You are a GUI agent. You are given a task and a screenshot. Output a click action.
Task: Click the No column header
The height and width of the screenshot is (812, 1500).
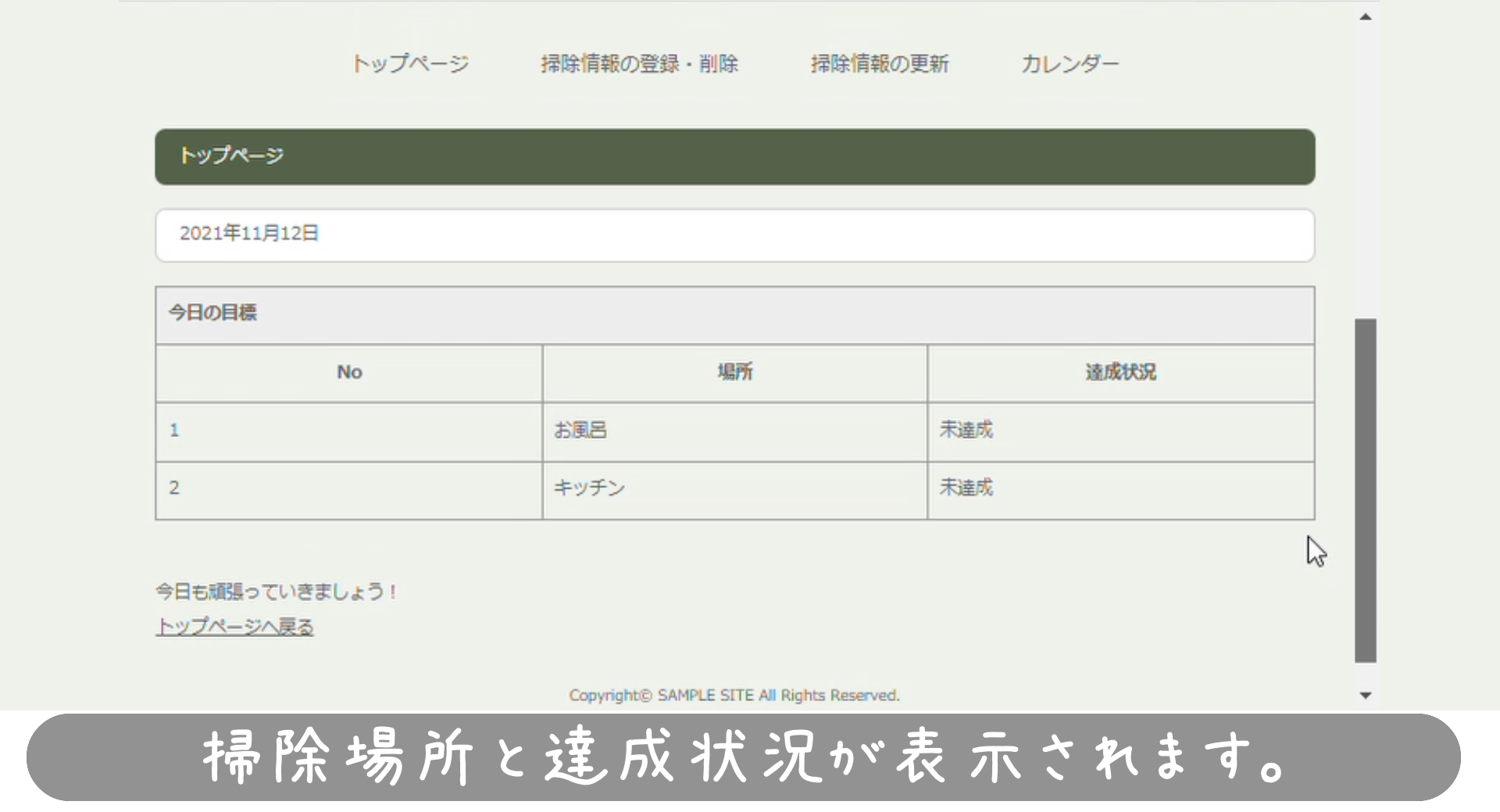pos(349,372)
